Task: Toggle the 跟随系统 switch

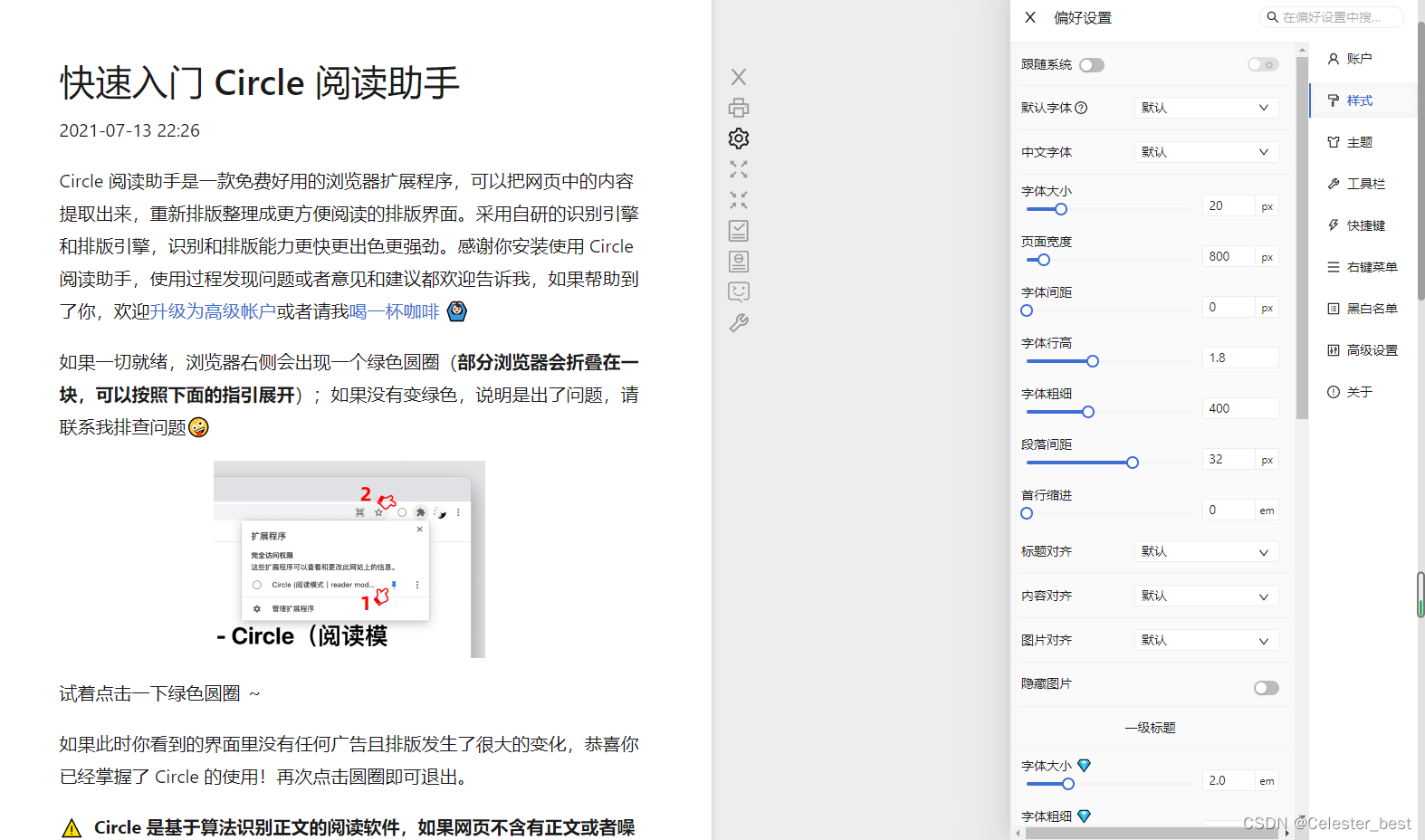Action: click(x=1092, y=65)
